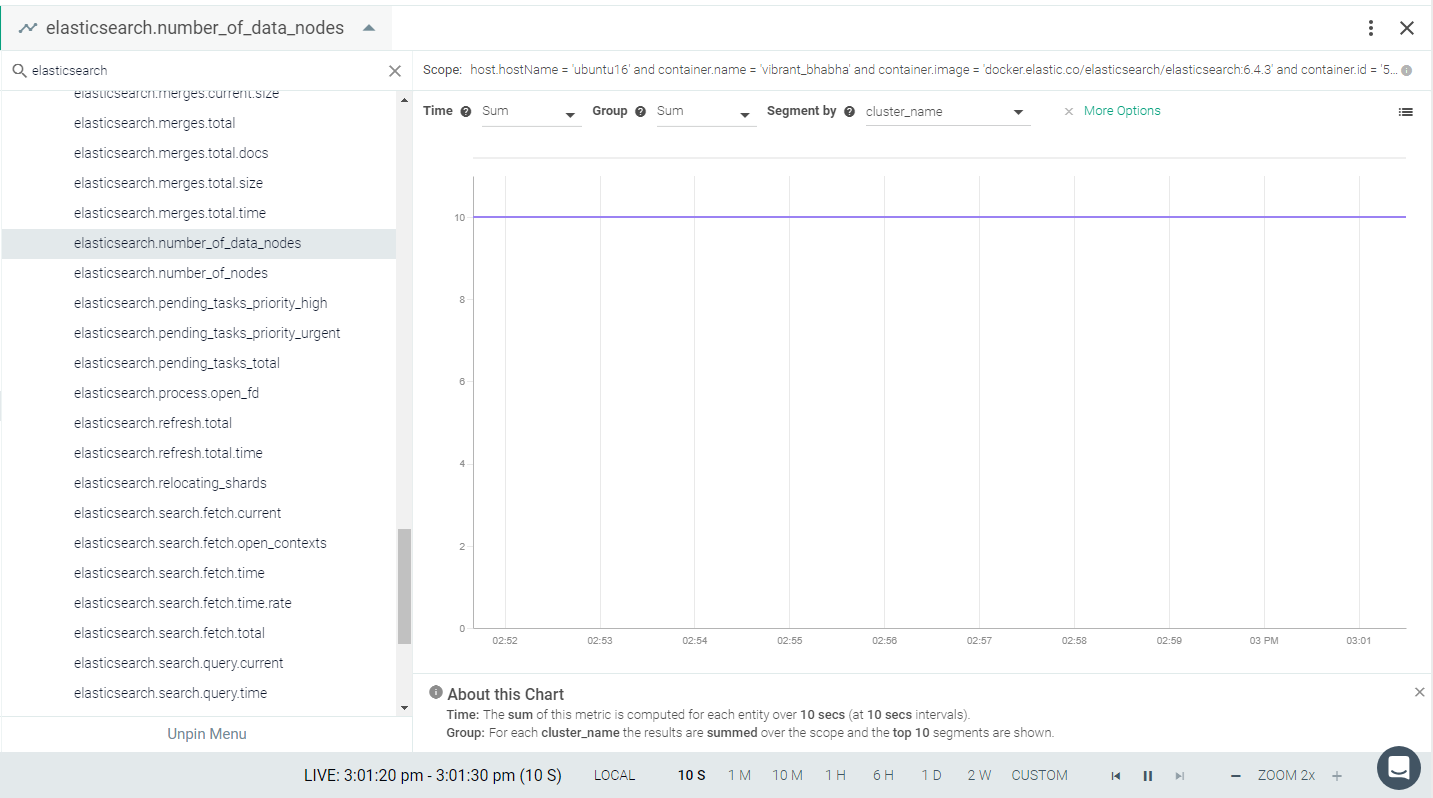This screenshot has height=798, width=1433.
Task: Click the scope info icon
Action: tap(1406, 71)
